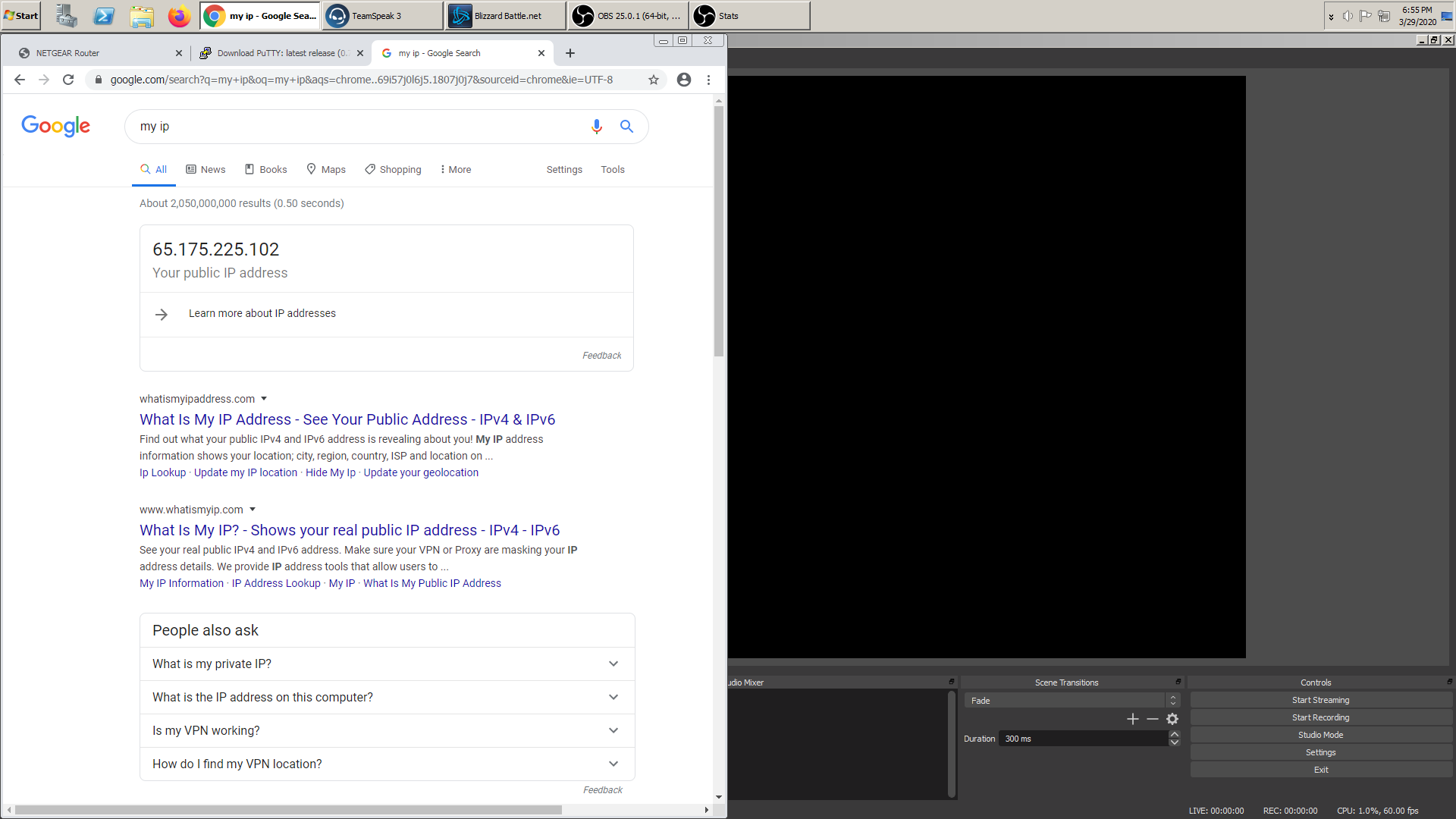Click Exit in OBS Controls

pyautogui.click(x=1321, y=770)
